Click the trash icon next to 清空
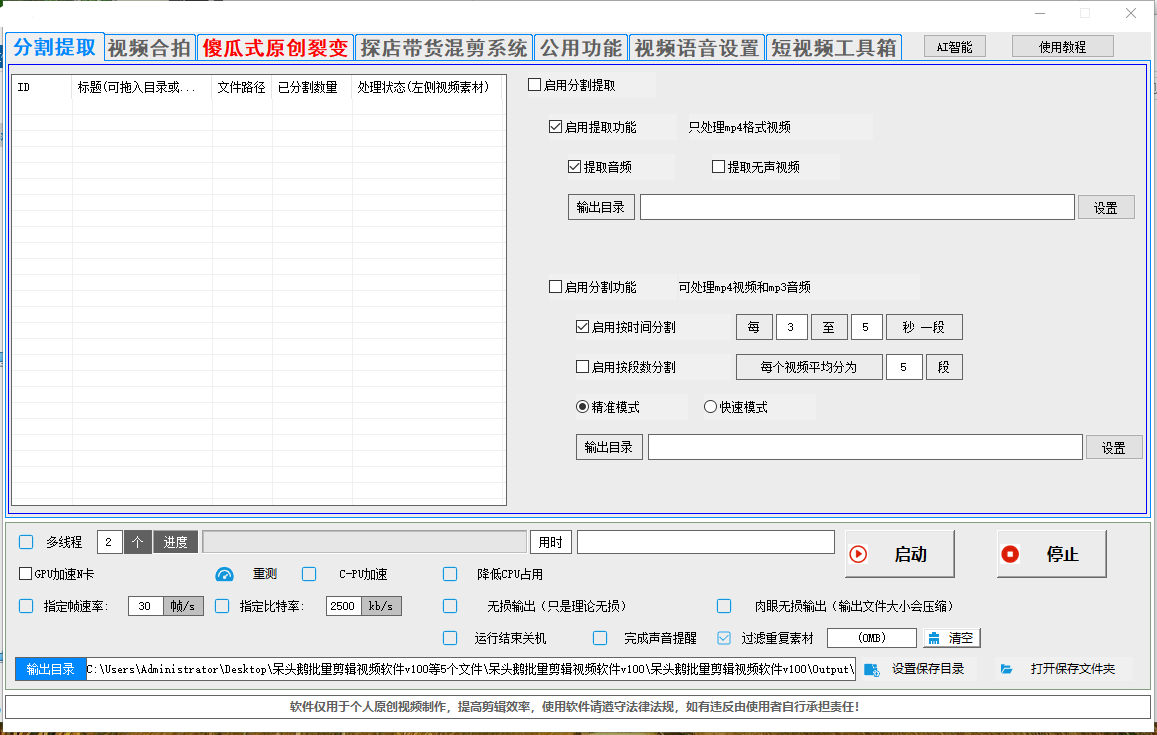Screen dimensions: 1157x735 [937, 637]
